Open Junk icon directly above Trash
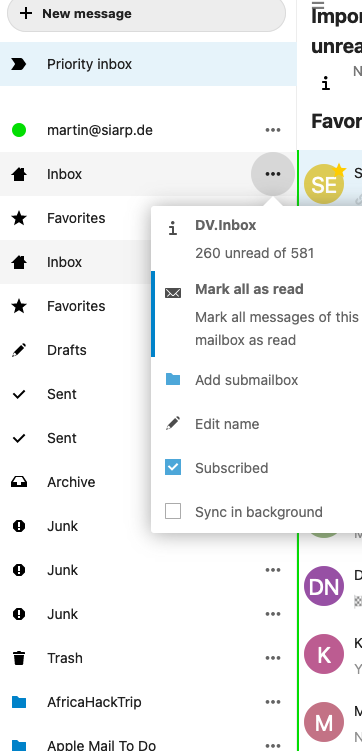Image resolution: width=362 pixels, height=751 pixels. pos(19,614)
